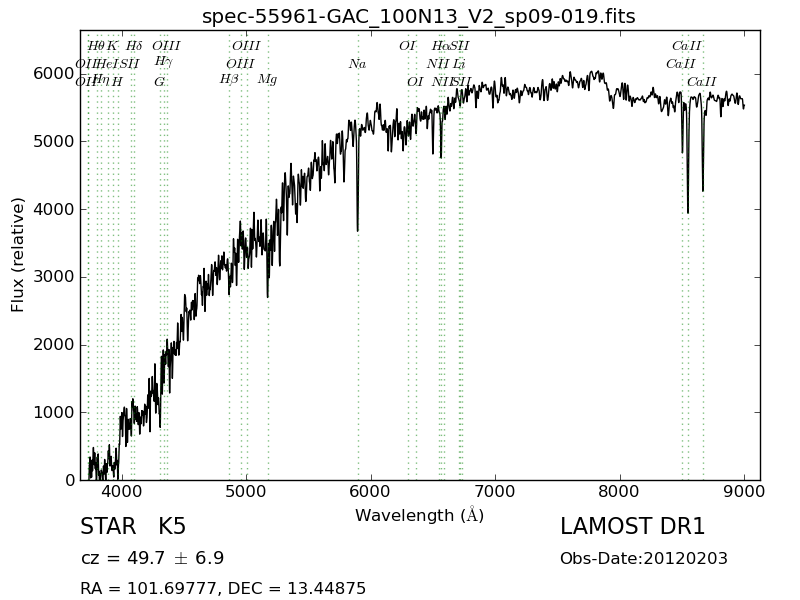Click the y-axis tick label 3000

[x=54, y=277]
